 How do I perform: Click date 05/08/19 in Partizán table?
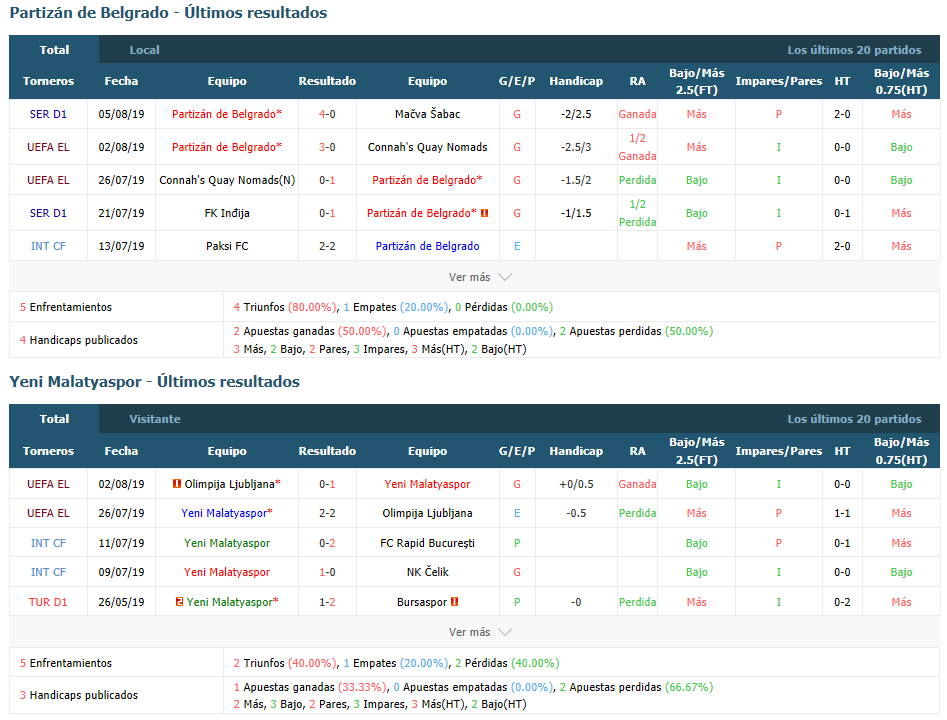click(121, 114)
